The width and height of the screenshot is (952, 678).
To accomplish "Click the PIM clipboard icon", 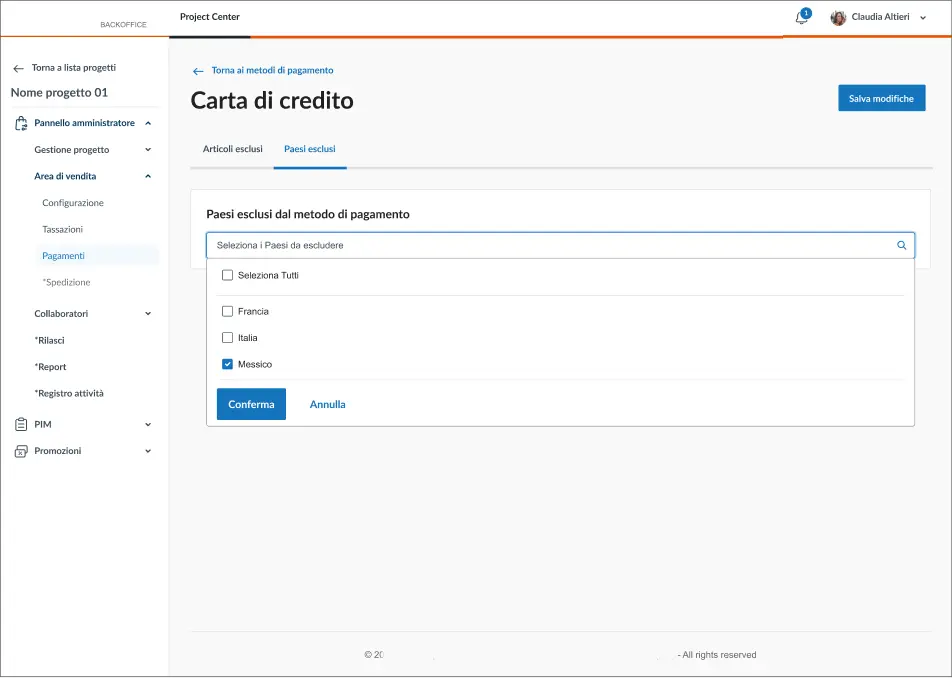I will click(21, 424).
